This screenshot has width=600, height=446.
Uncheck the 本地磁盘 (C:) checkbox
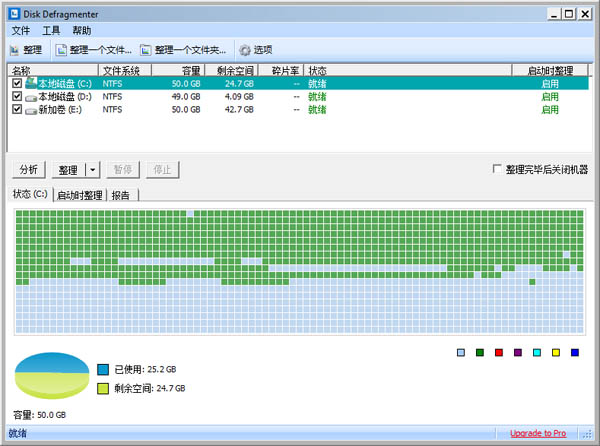[x=16, y=84]
